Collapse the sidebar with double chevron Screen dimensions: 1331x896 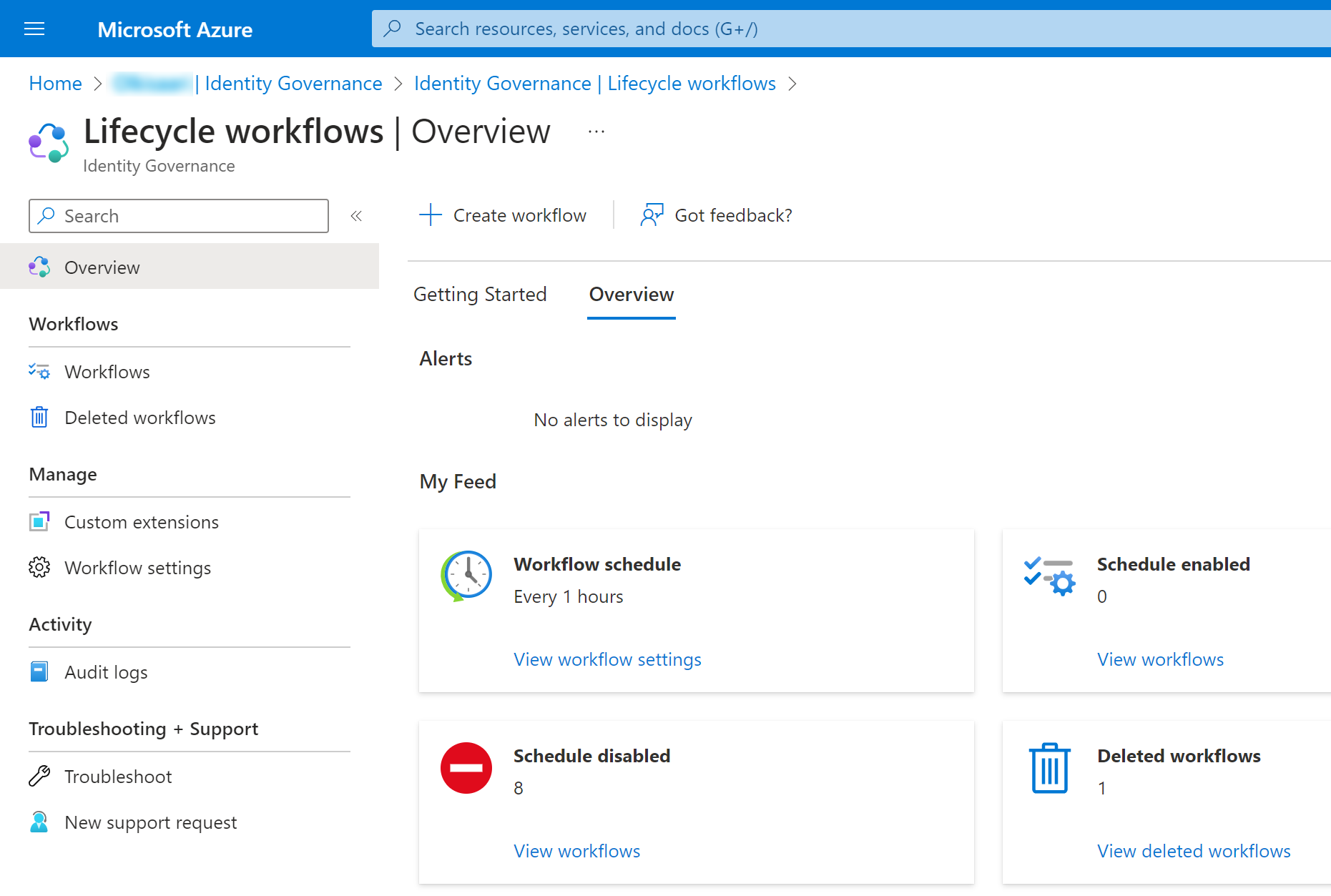click(x=356, y=216)
